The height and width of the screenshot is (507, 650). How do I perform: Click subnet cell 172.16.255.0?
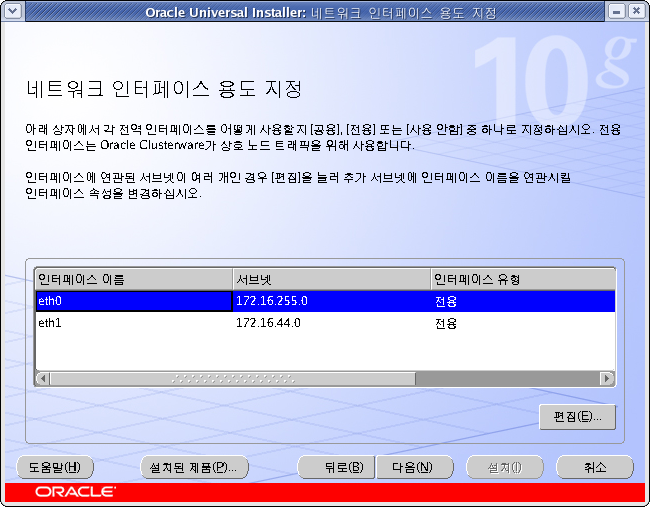tap(332, 301)
